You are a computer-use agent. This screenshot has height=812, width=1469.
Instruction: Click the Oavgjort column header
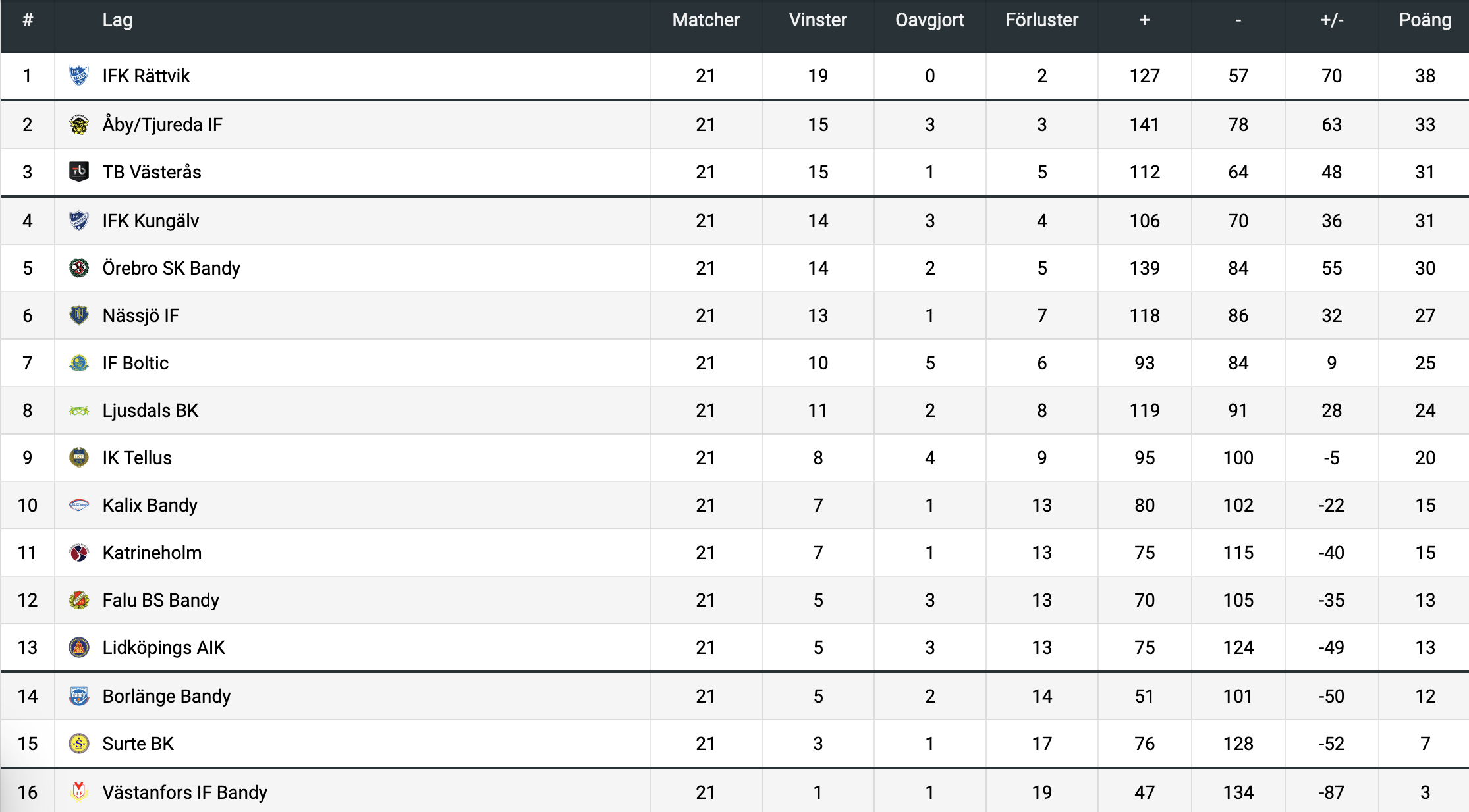tap(929, 20)
